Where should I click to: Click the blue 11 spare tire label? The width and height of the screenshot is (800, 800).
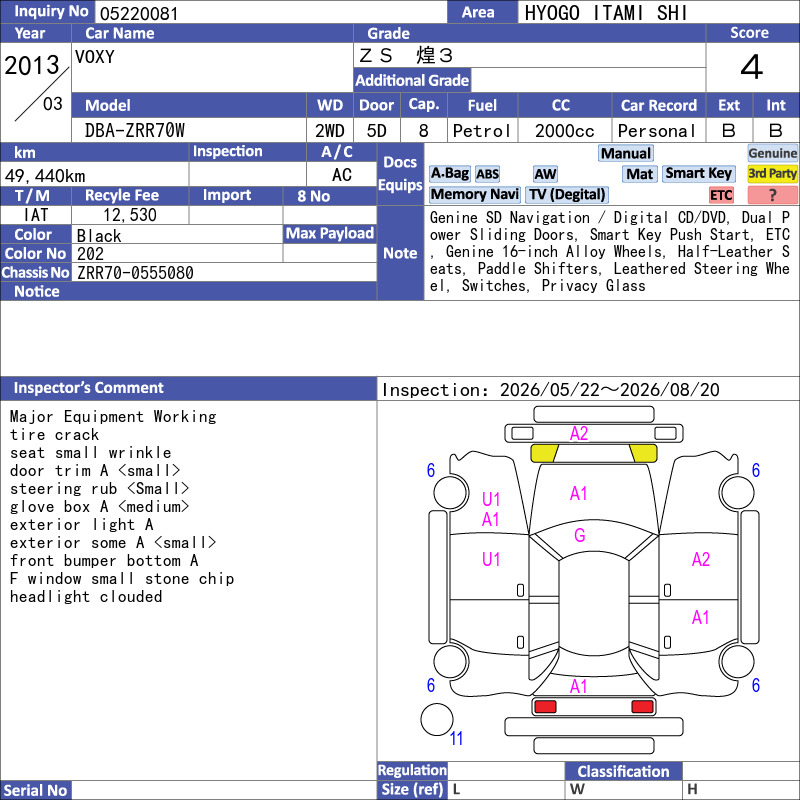click(x=456, y=738)
